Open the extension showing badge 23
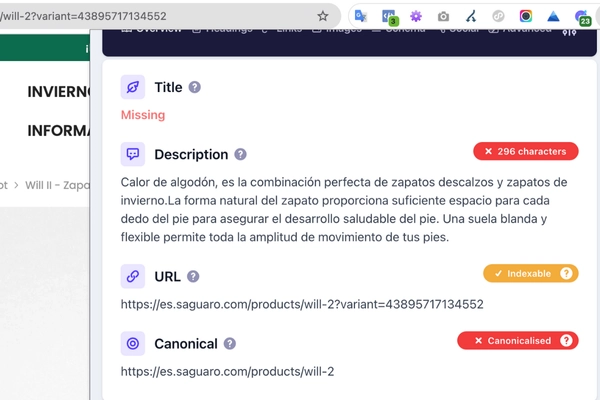Viewport: 600px width, 400px height. pos(582,17)
